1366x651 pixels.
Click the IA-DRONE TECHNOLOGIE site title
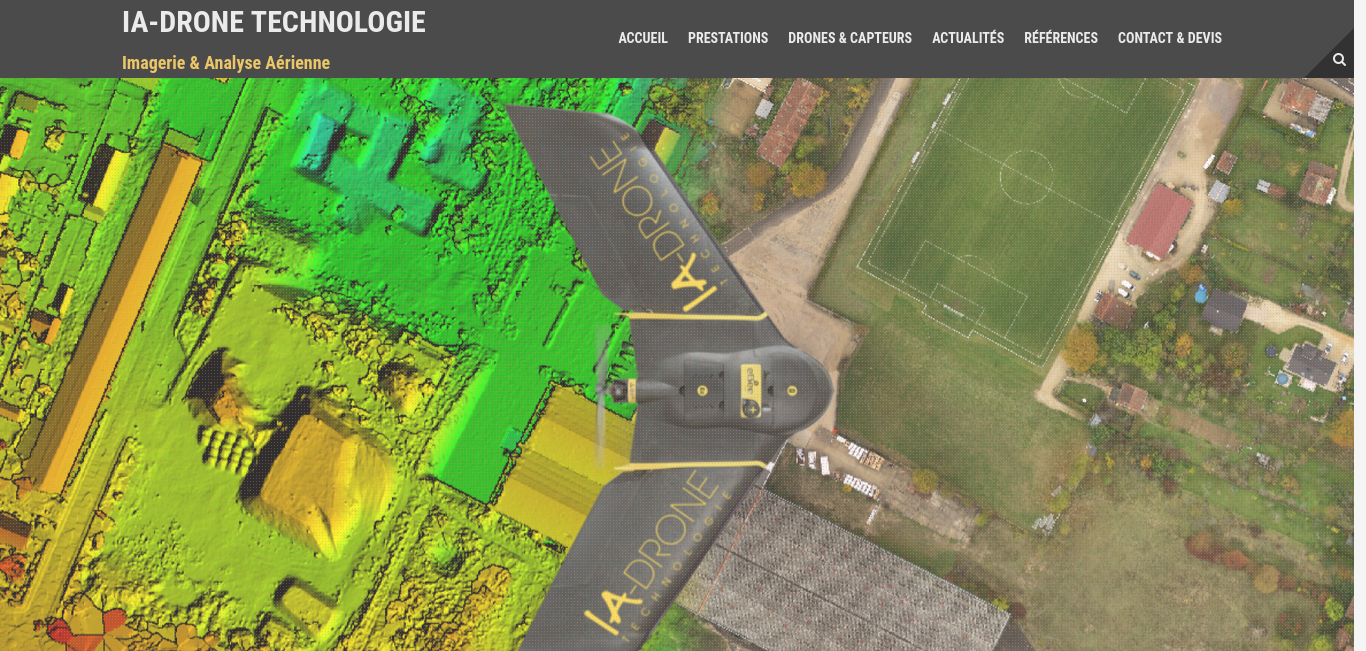click(274, 22)
